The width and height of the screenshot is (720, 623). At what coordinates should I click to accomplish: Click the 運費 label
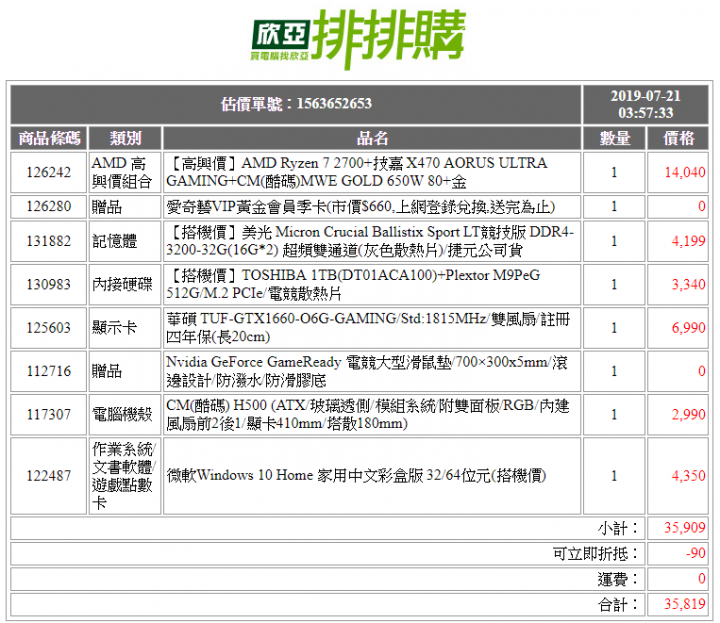[618, 579]
